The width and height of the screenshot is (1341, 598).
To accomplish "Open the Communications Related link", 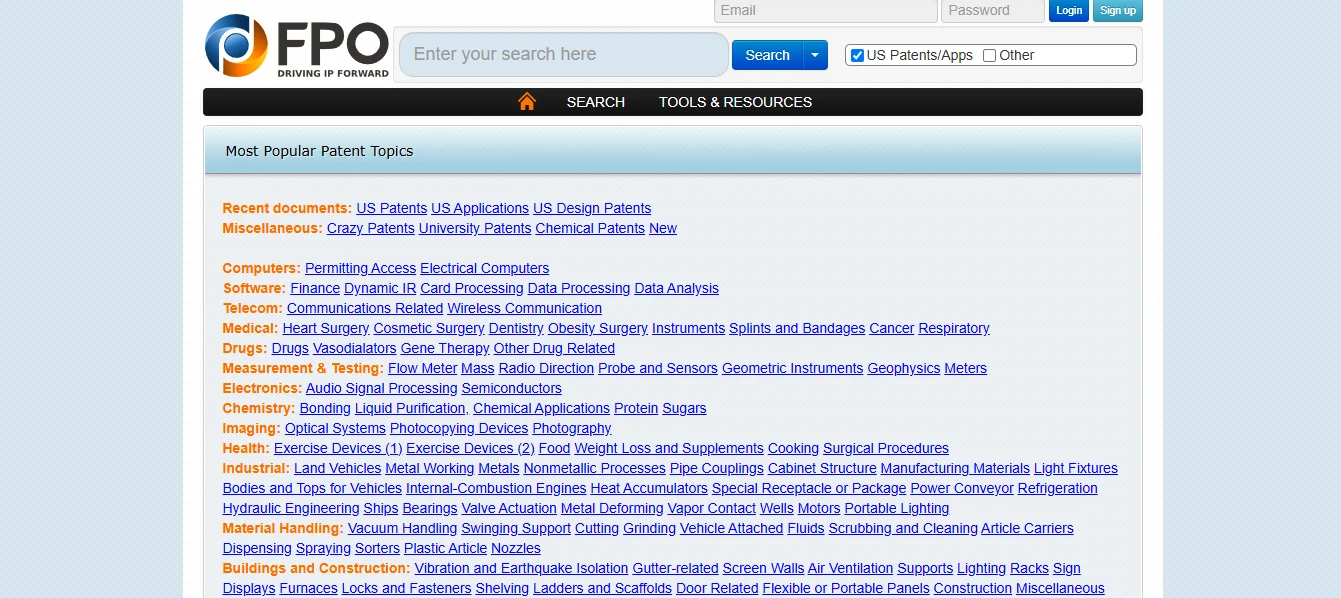I will (x=365, y=308).
